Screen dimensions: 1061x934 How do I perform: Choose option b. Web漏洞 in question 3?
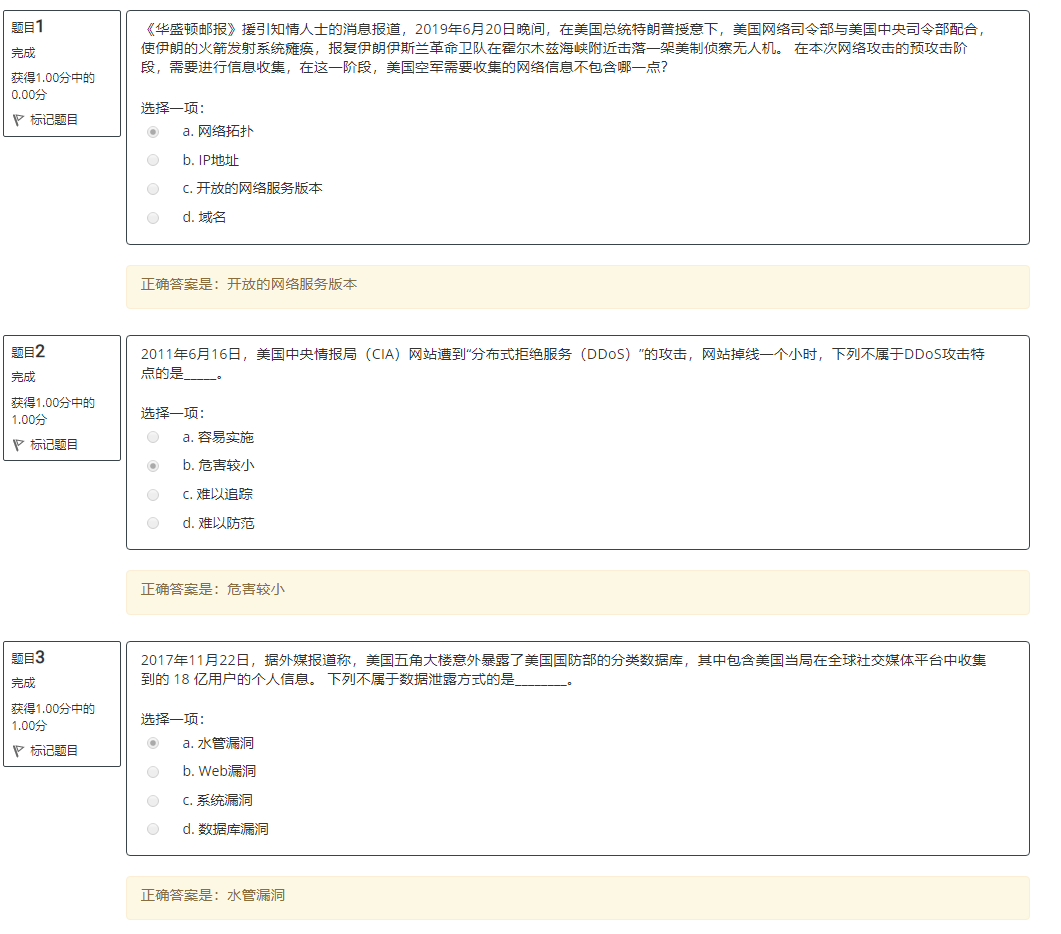(153, 771)
